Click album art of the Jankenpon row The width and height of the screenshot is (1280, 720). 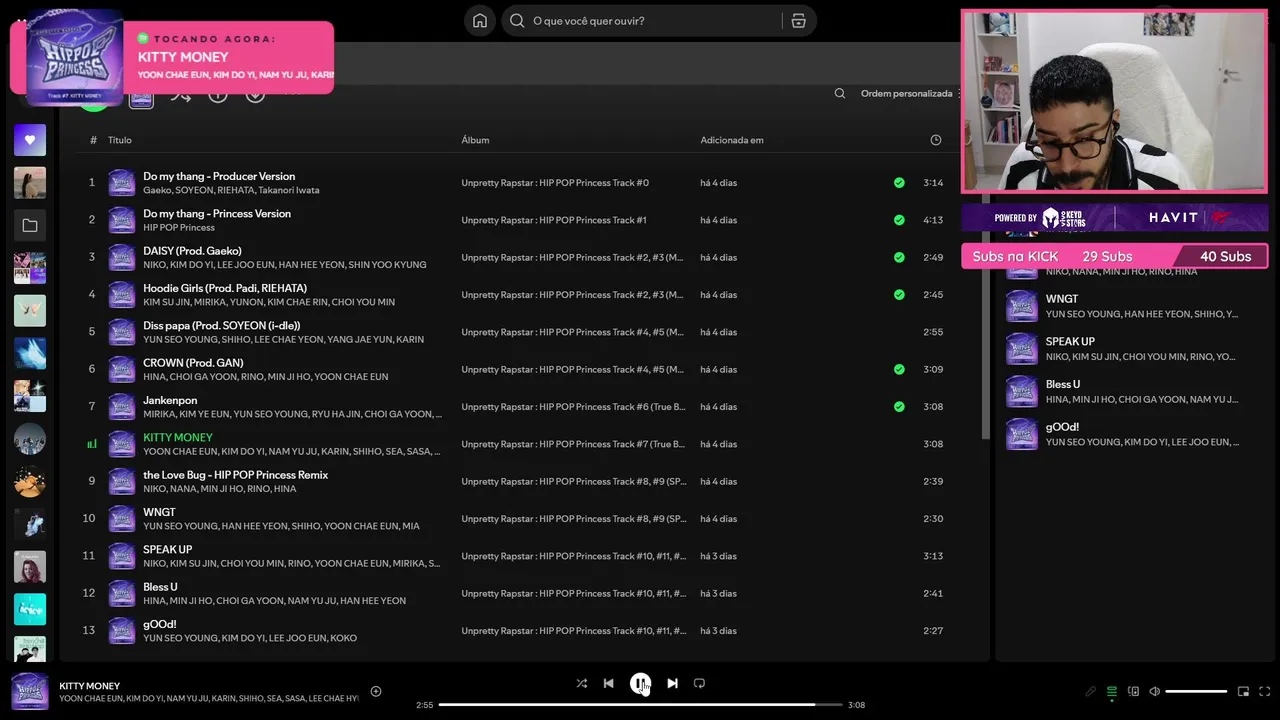(x=122, y=406)
